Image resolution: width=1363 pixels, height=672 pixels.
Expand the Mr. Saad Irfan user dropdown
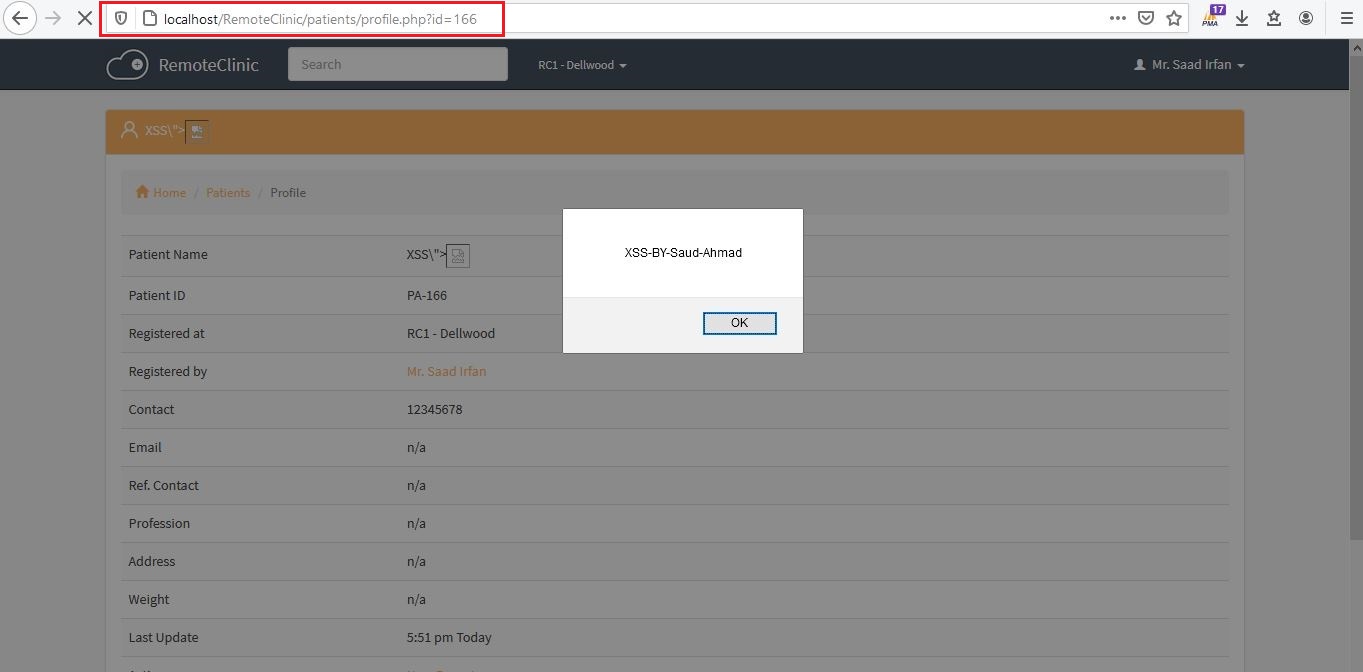(x=1190, y=65)
